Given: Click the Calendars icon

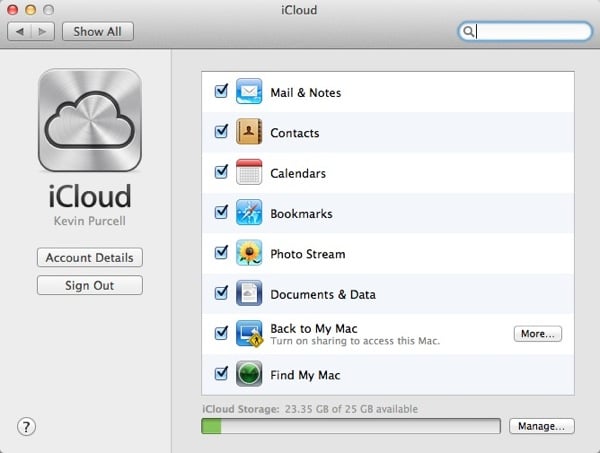Looking at the screenshot, I should (x=249, y=172).
